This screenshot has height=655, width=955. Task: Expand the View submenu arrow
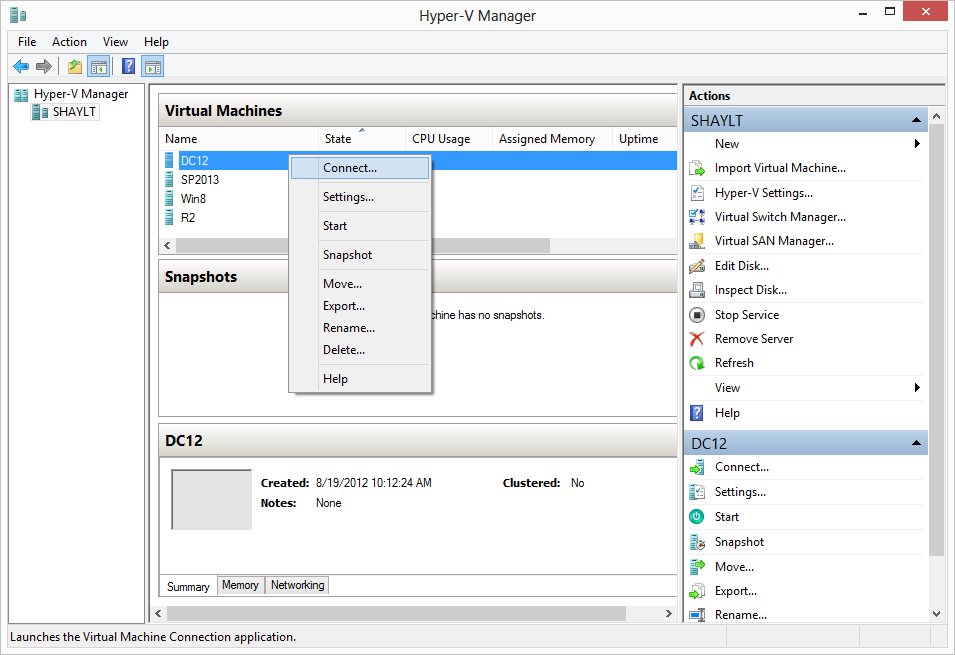tap(917, 388)
